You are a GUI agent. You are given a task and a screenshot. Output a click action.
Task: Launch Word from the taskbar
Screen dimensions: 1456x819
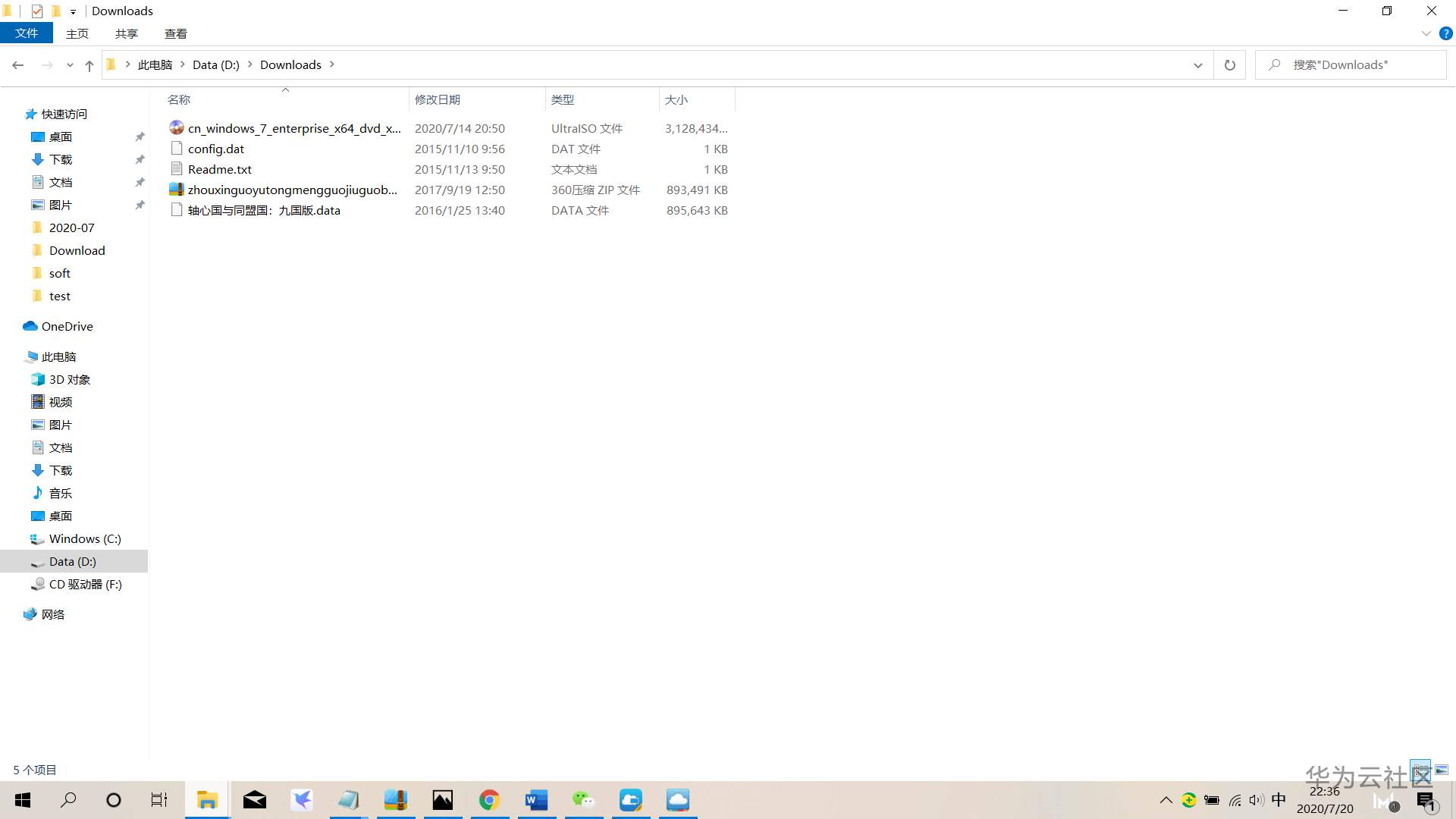coord(536,800)
